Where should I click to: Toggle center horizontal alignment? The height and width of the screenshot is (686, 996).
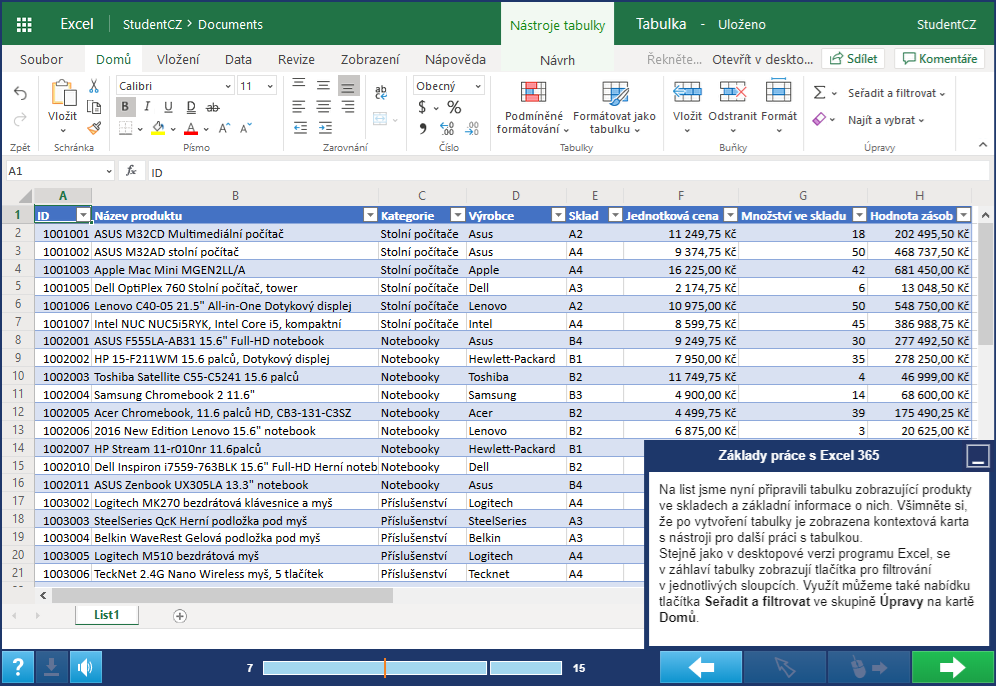[324, 107]
